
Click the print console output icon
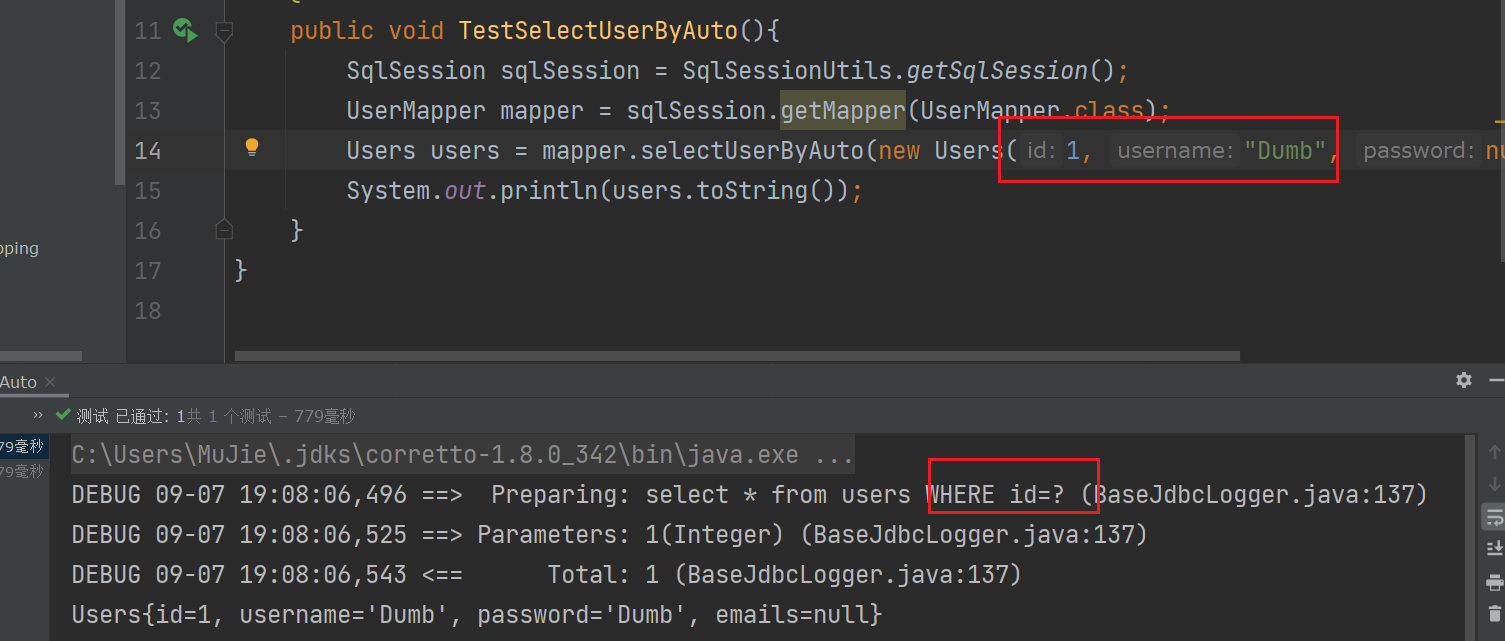(x=1495, y=582)
